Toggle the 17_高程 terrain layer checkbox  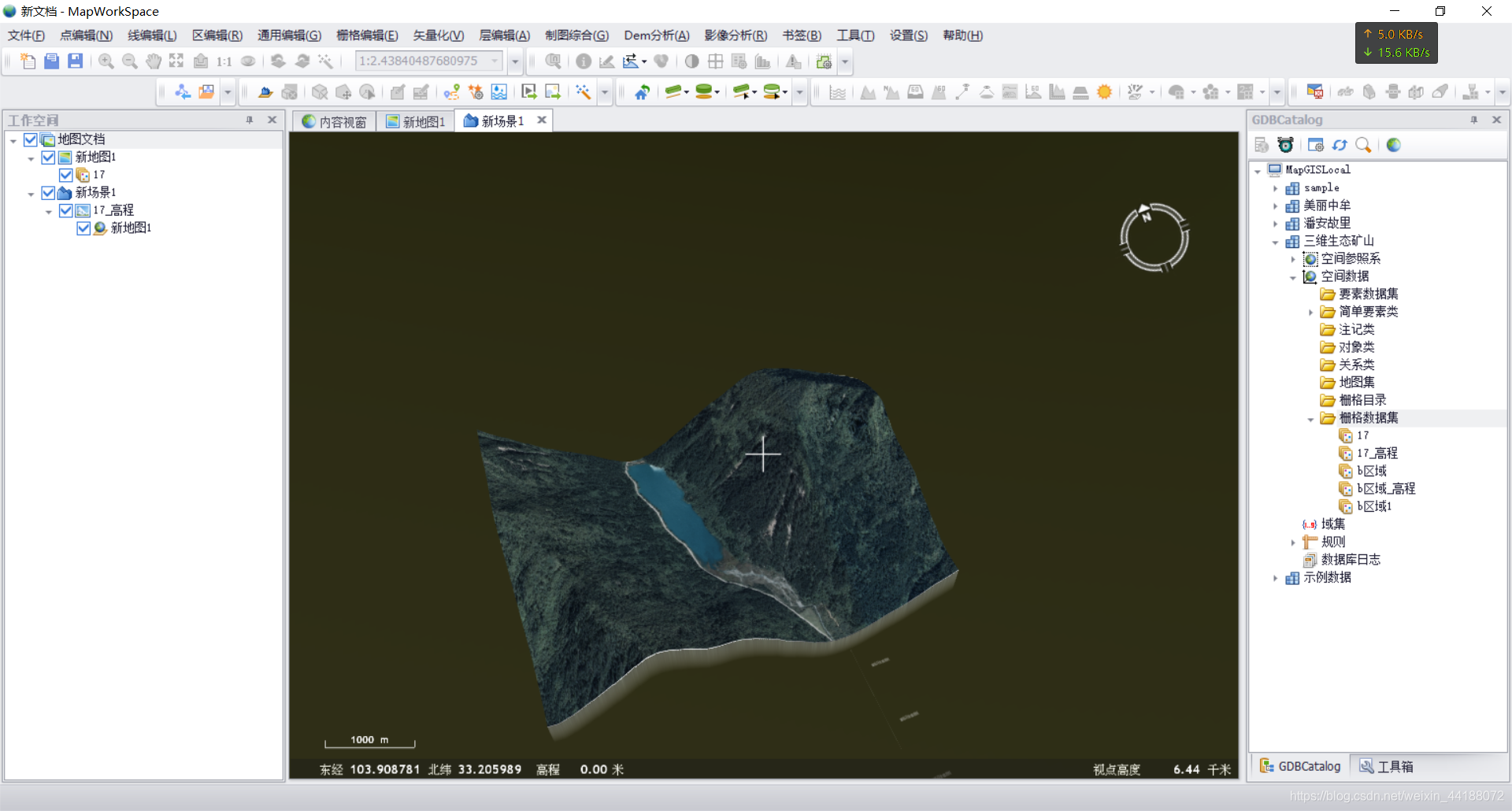66,210
